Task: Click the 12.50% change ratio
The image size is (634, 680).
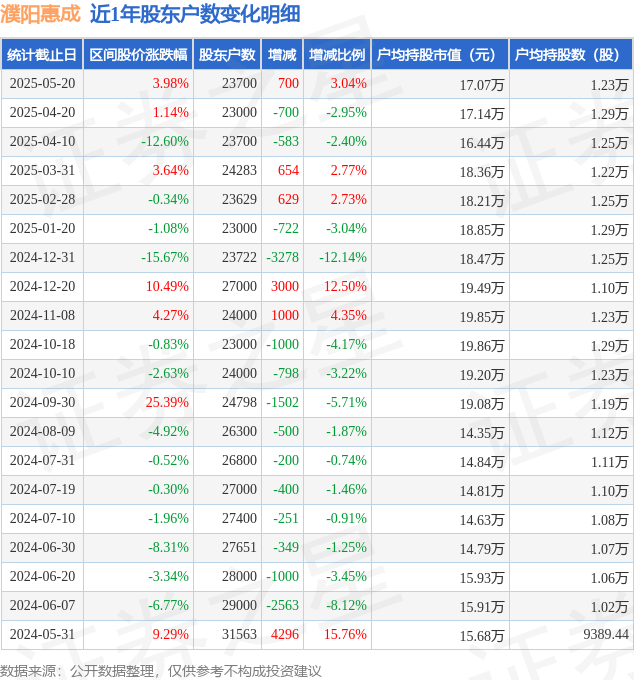Action: tap(345, 286)
